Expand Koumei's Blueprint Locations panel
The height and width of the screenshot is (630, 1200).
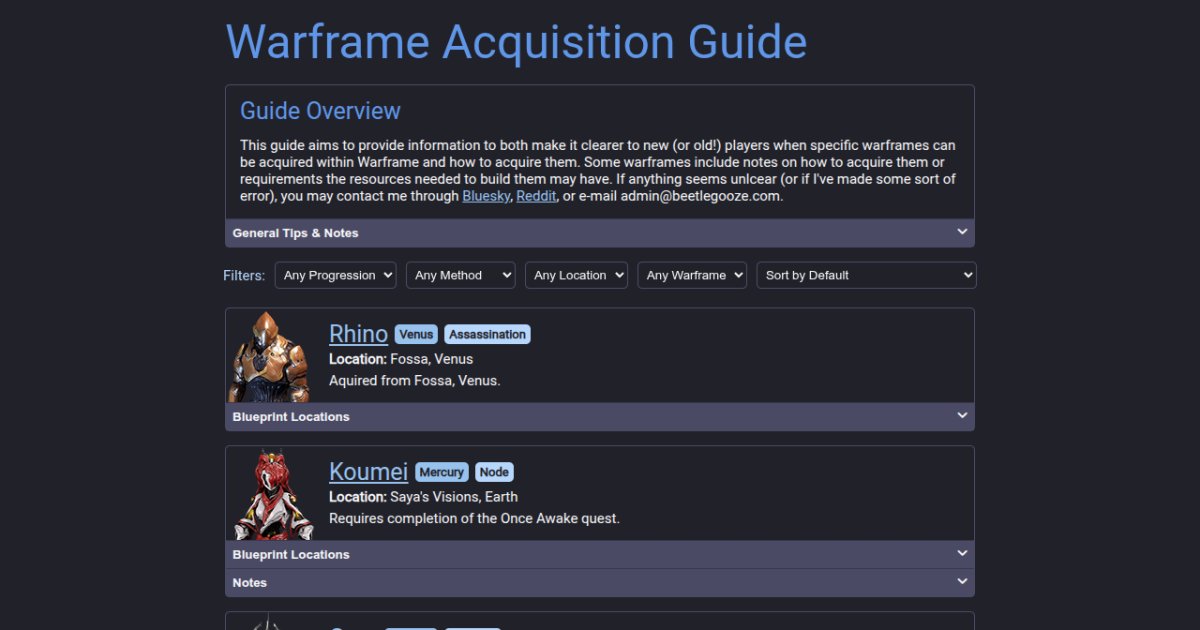pyautogui.click(x=600, y=553)
